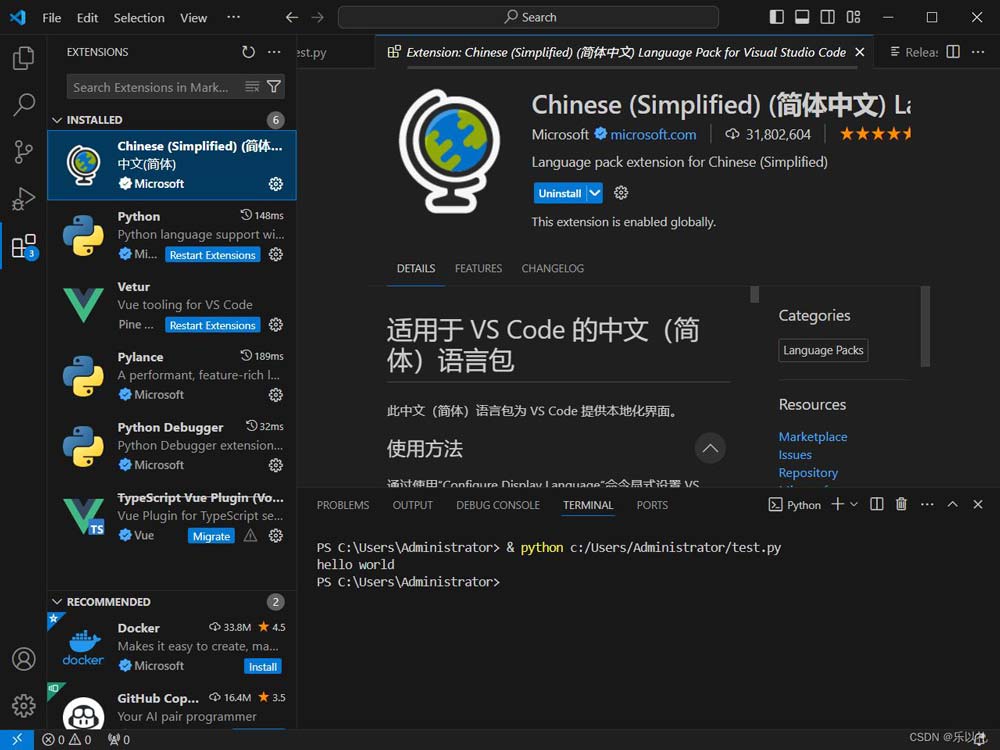The width and height of the screenshot is (1000, 750).
Task: Click the errors and warnings status bar icon
Action: [65, 740]
